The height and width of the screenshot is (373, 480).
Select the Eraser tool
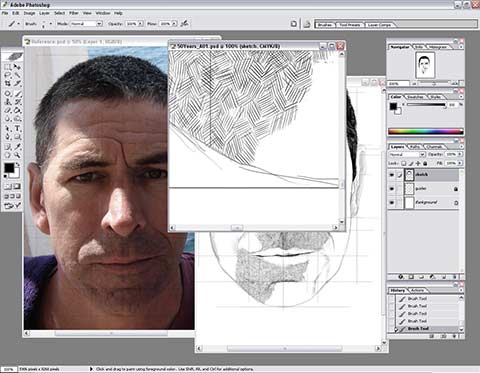[8, 110]
